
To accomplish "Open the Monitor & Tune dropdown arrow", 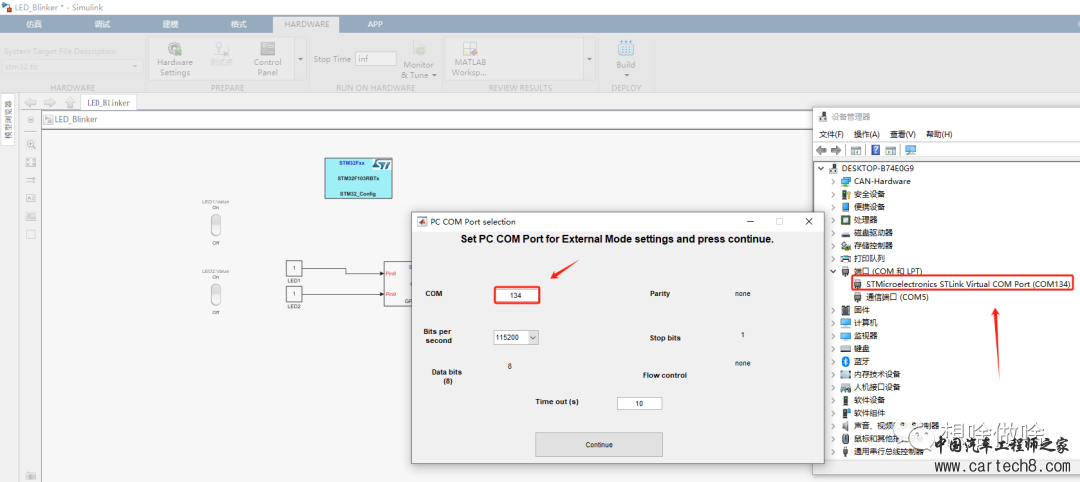I will point(435,76).
